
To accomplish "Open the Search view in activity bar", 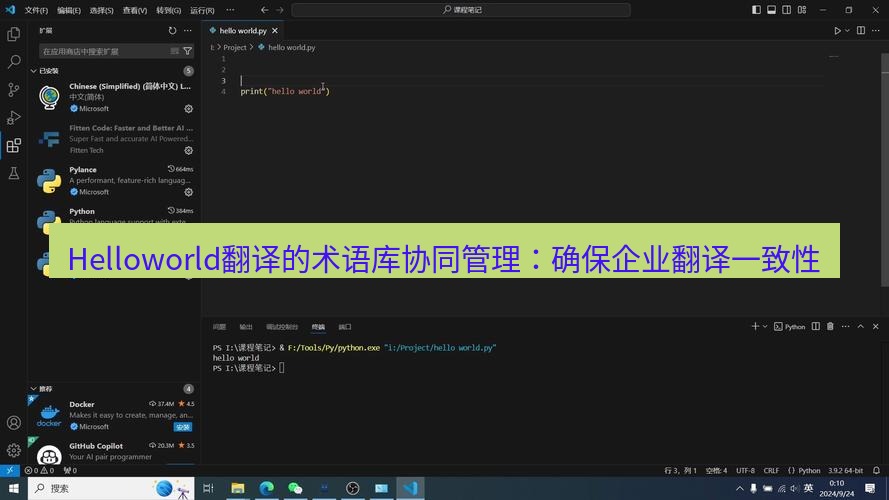I will [14, 61].
